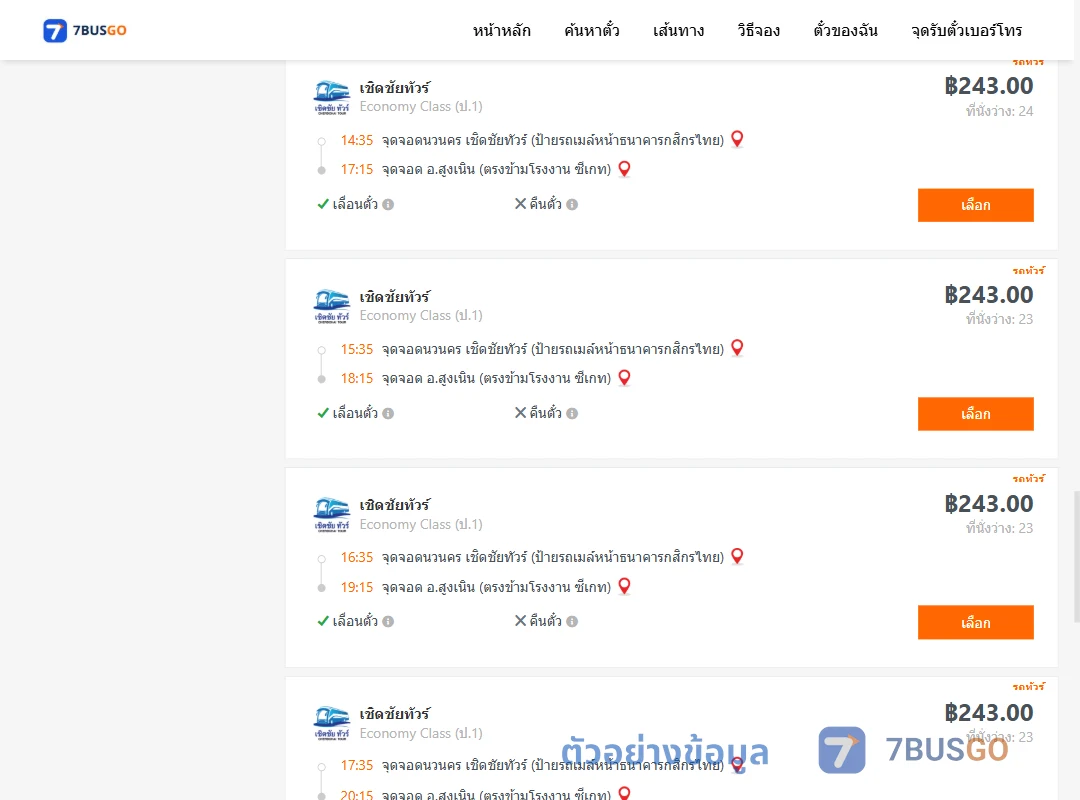Click เชิดชัยทัวร์ bus logo on 16:35 trip
The width and height of the screenshot is (1080, 800).
(x=331, y=515)
